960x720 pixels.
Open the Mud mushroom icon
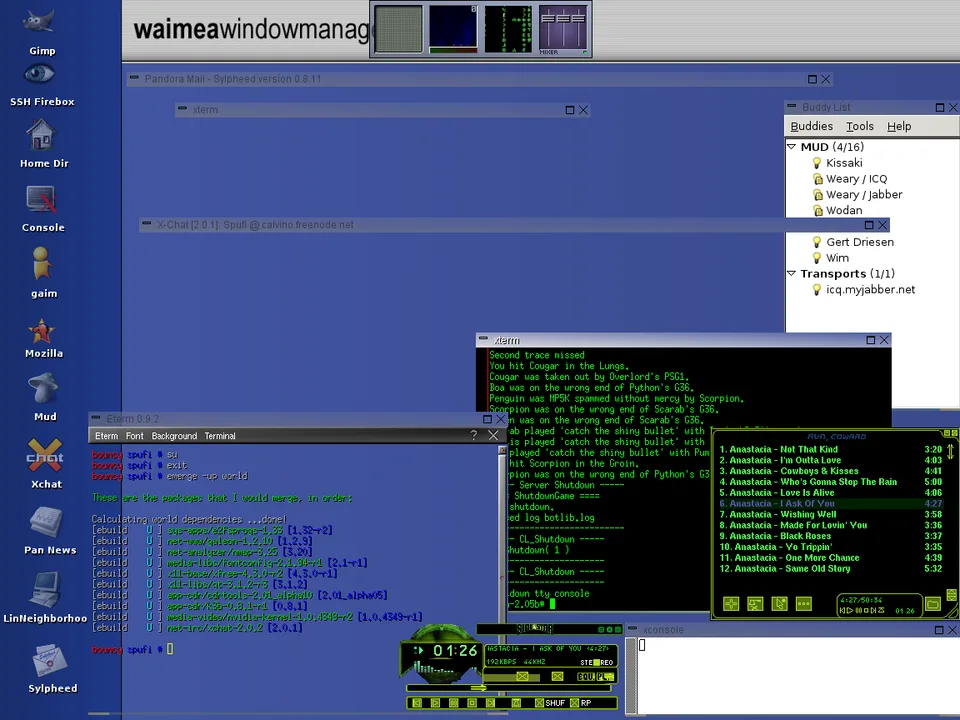[x=43, y=389]
